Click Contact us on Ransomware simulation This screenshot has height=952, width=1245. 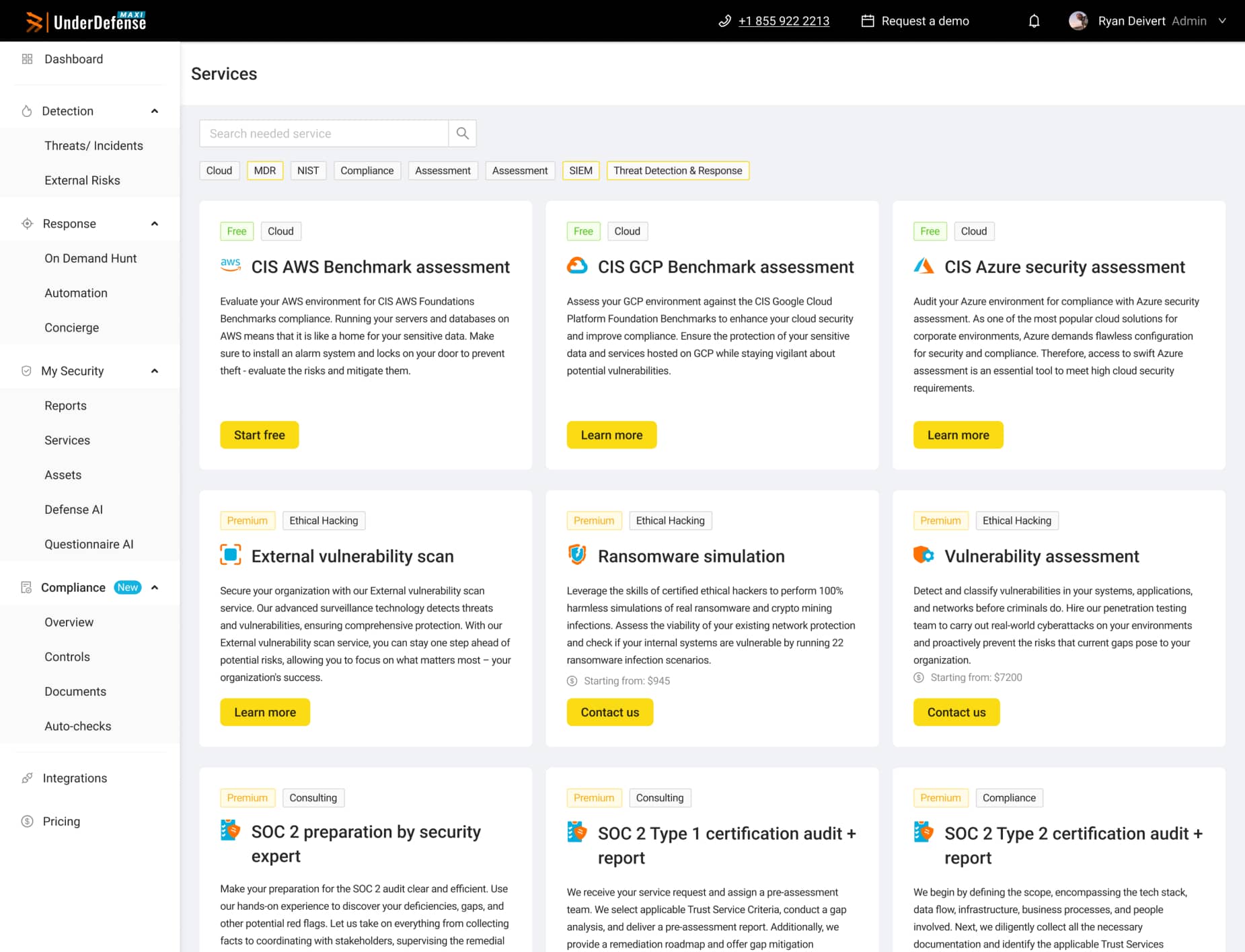click(610, 712)
